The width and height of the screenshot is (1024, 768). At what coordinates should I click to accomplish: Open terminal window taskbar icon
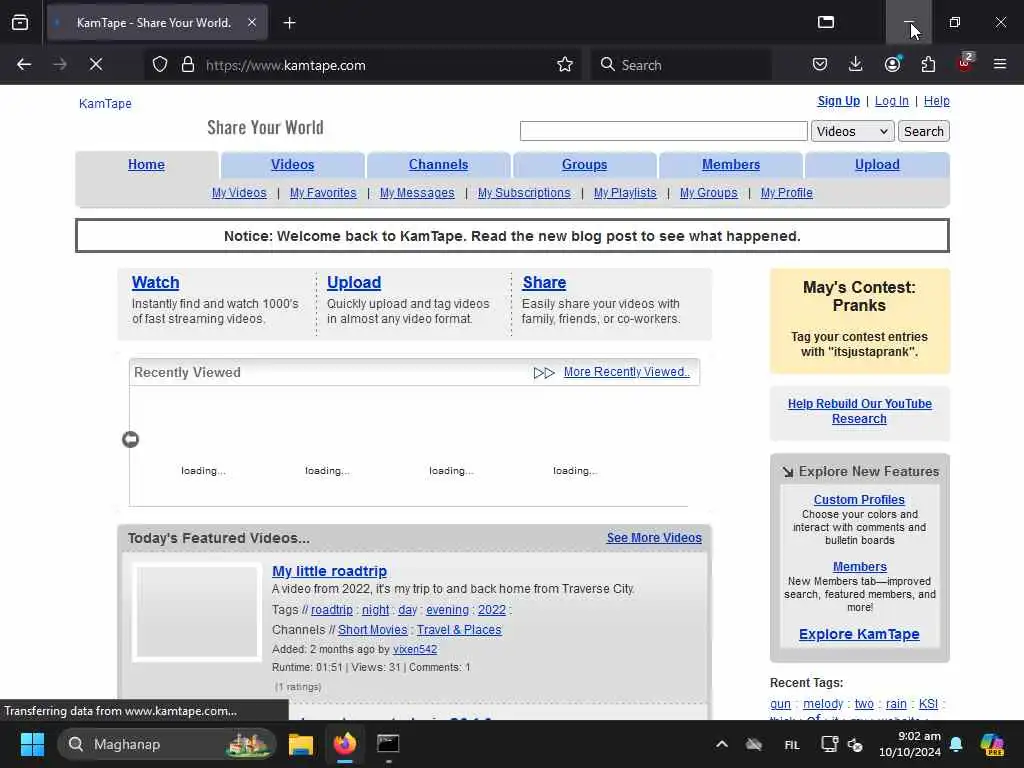pyautogui.click(x=388, y=744)
